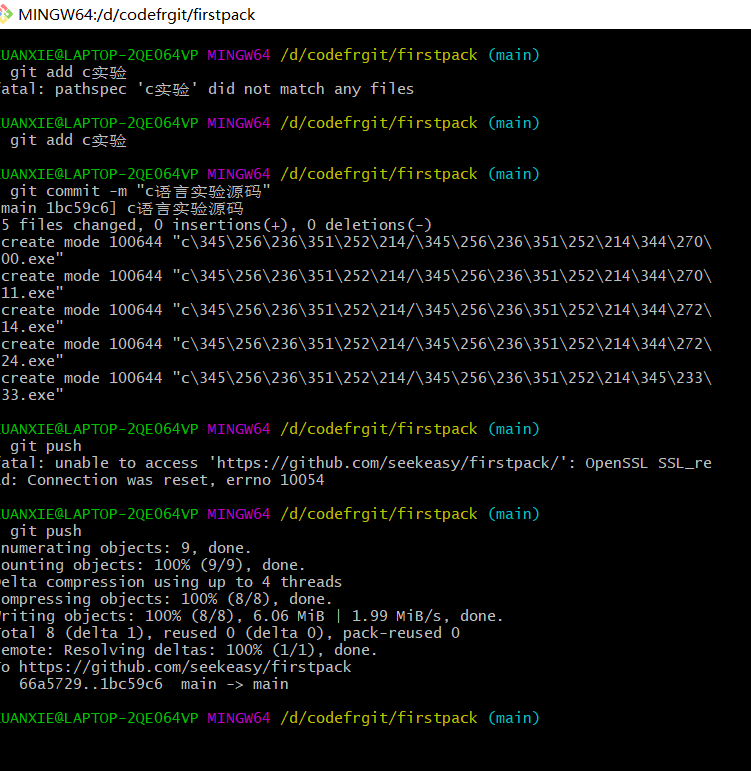Click the '[main 1bc59c6]' commit result line
751x771 pixels.
(122, 208)
